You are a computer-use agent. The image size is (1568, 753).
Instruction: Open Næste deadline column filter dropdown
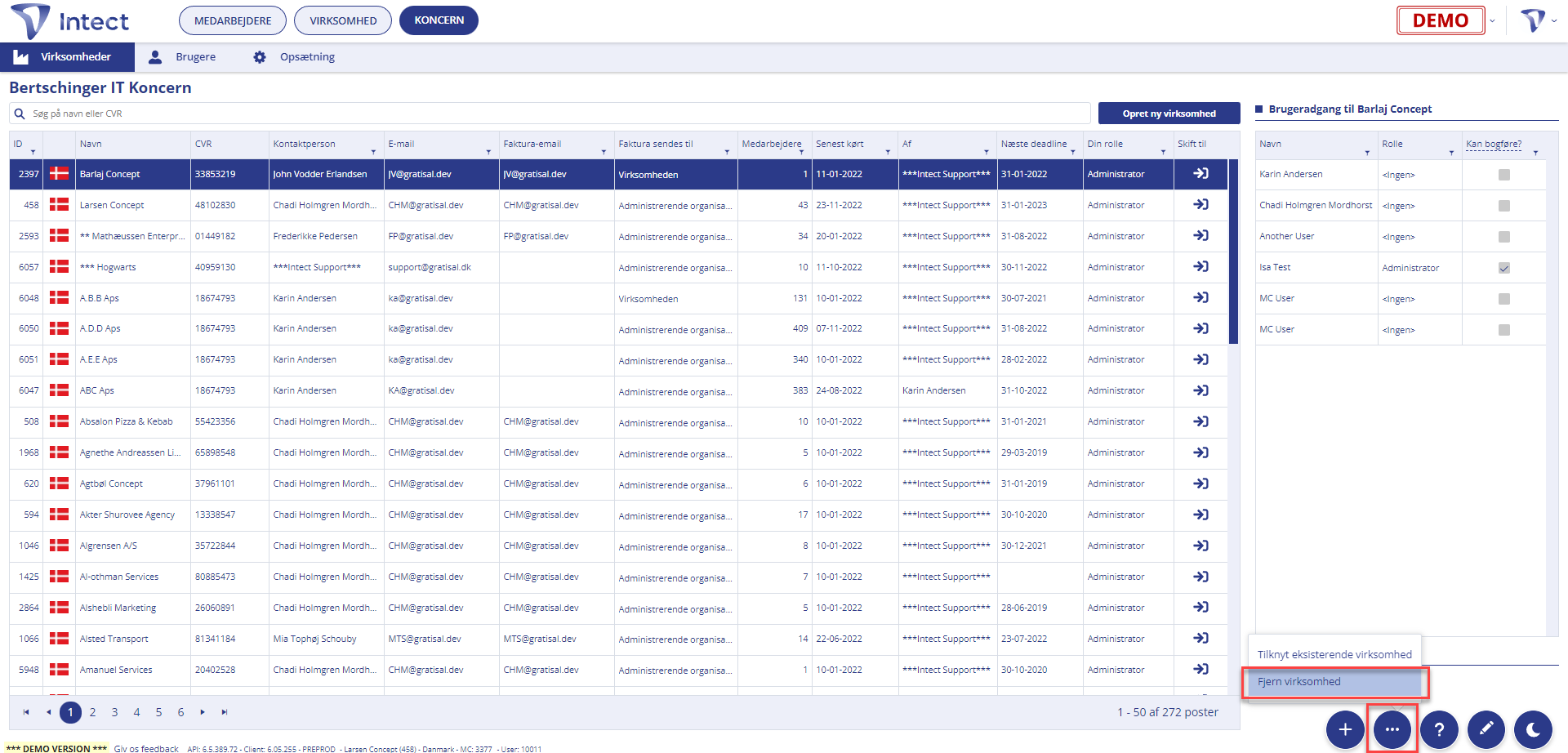coord(1072,153)
